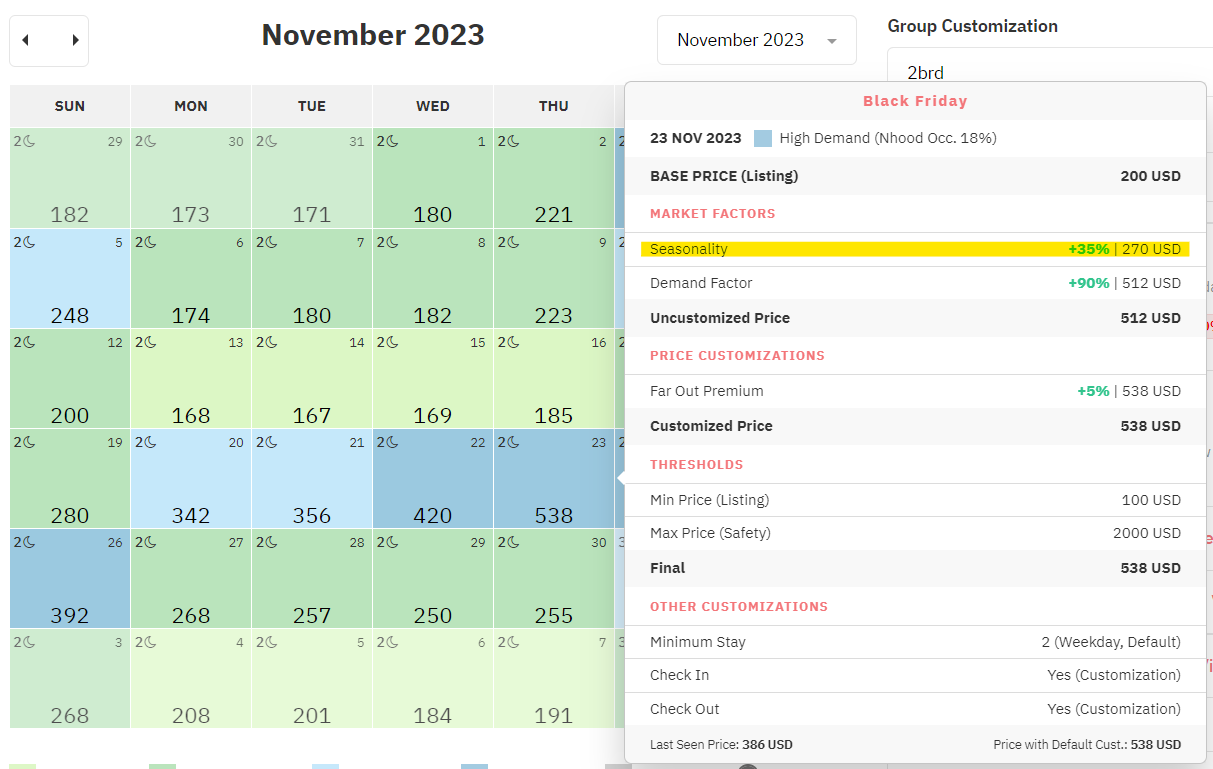Image resolution: width=1213 pixels, height=769 pixels.
Task: Open the November 2023 month dropdown arrow
Action: tap(832, 41)
